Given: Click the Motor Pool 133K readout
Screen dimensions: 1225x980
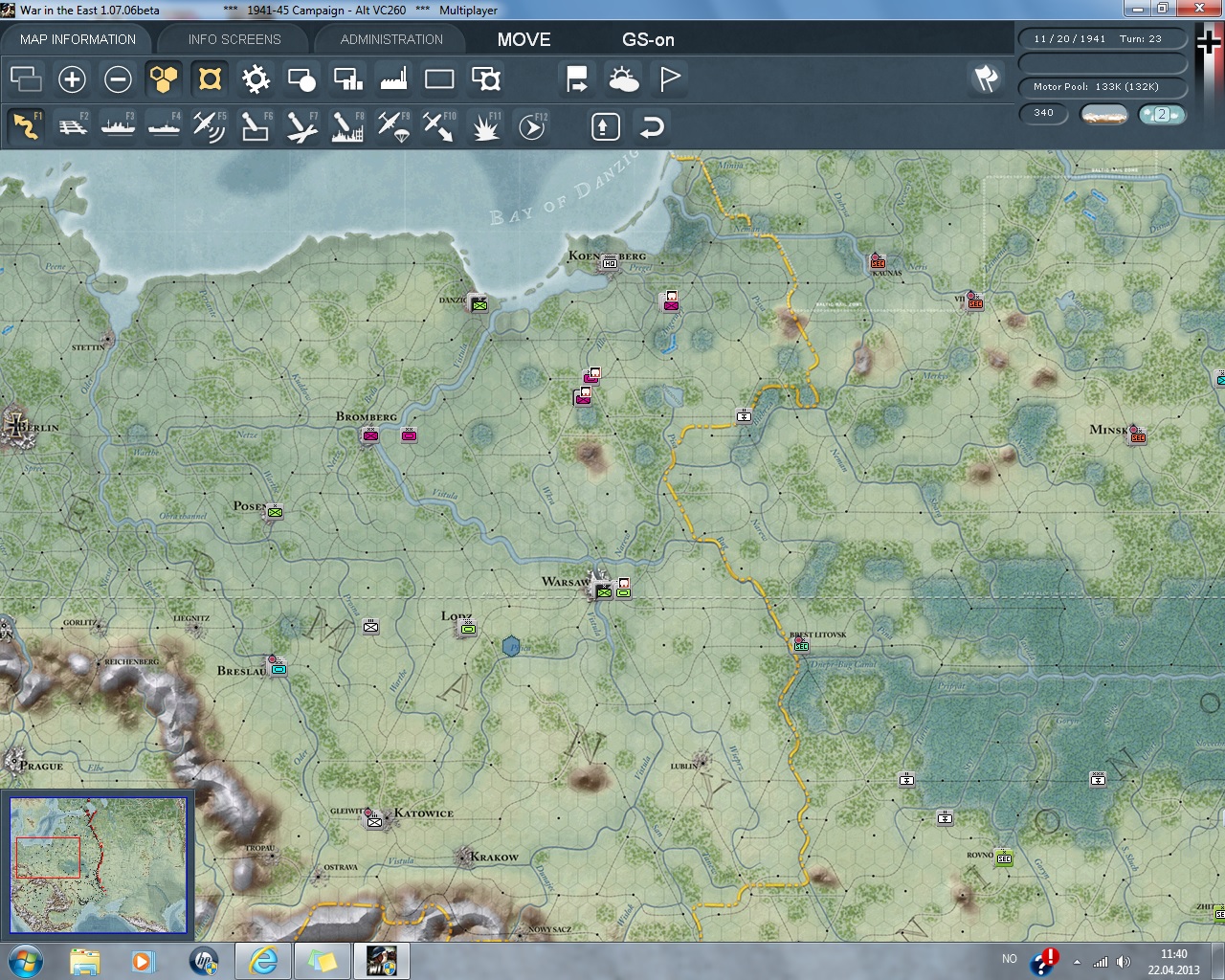Looking at the screenshot, I should coord(1102,86).
